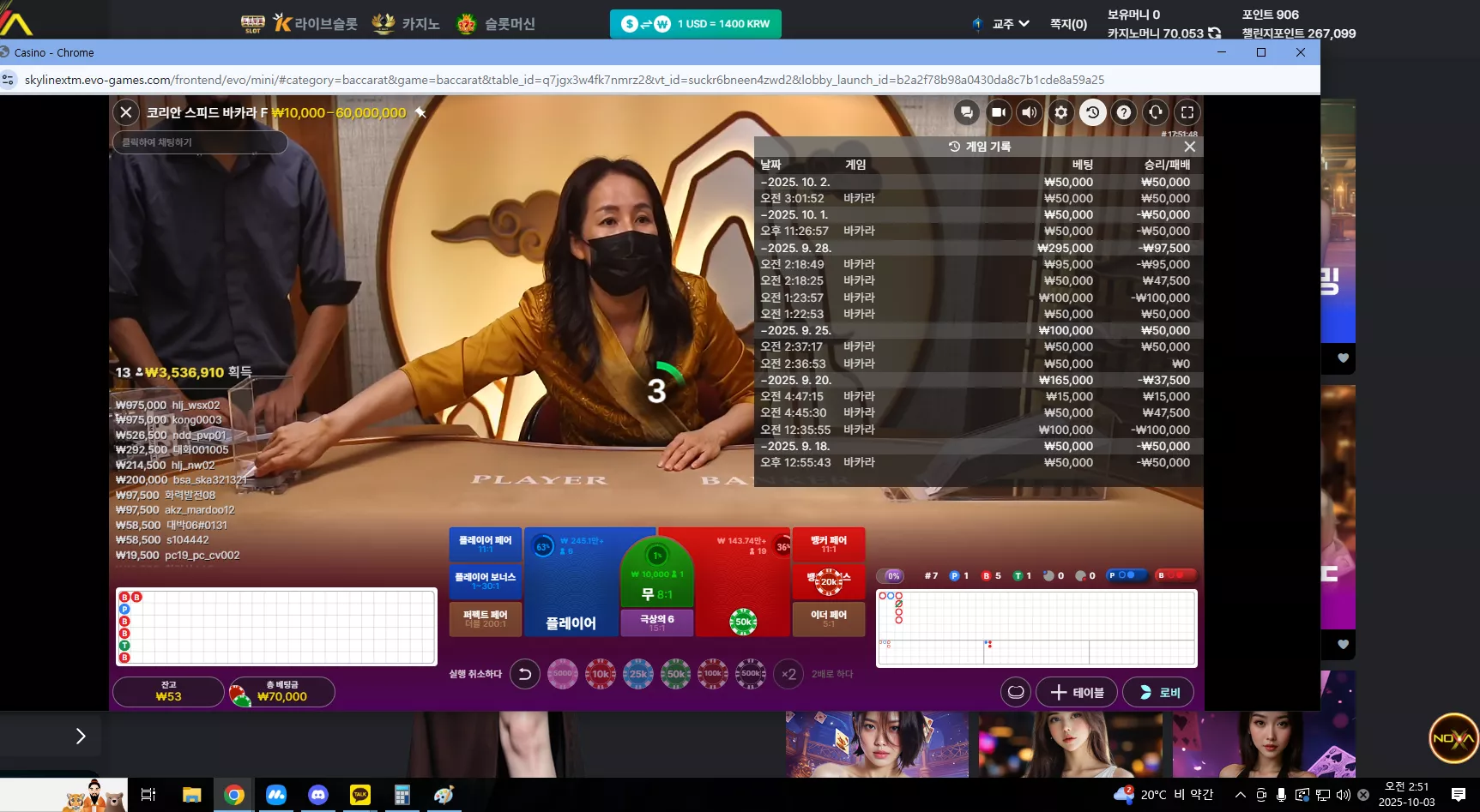Open the big road scoreboard on the right
1480x812 pixels.
(1036, 628)
